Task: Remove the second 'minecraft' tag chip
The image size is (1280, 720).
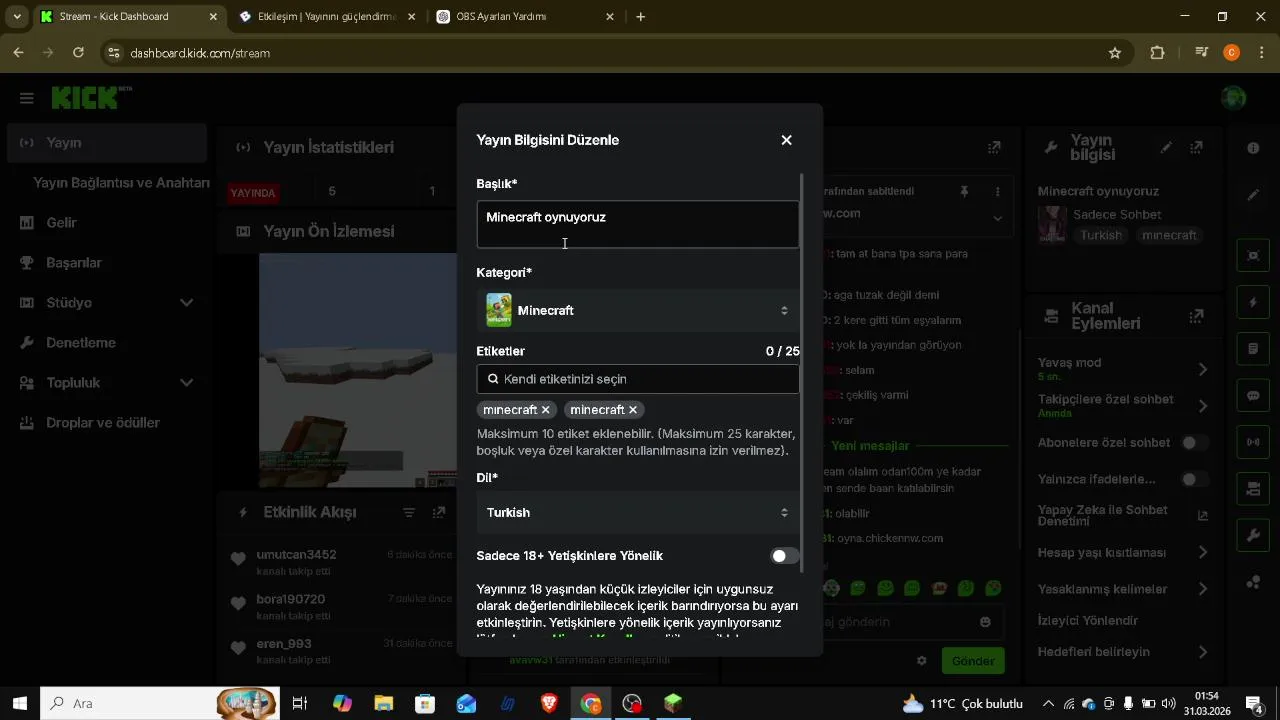Action: [x=633, y=410]
